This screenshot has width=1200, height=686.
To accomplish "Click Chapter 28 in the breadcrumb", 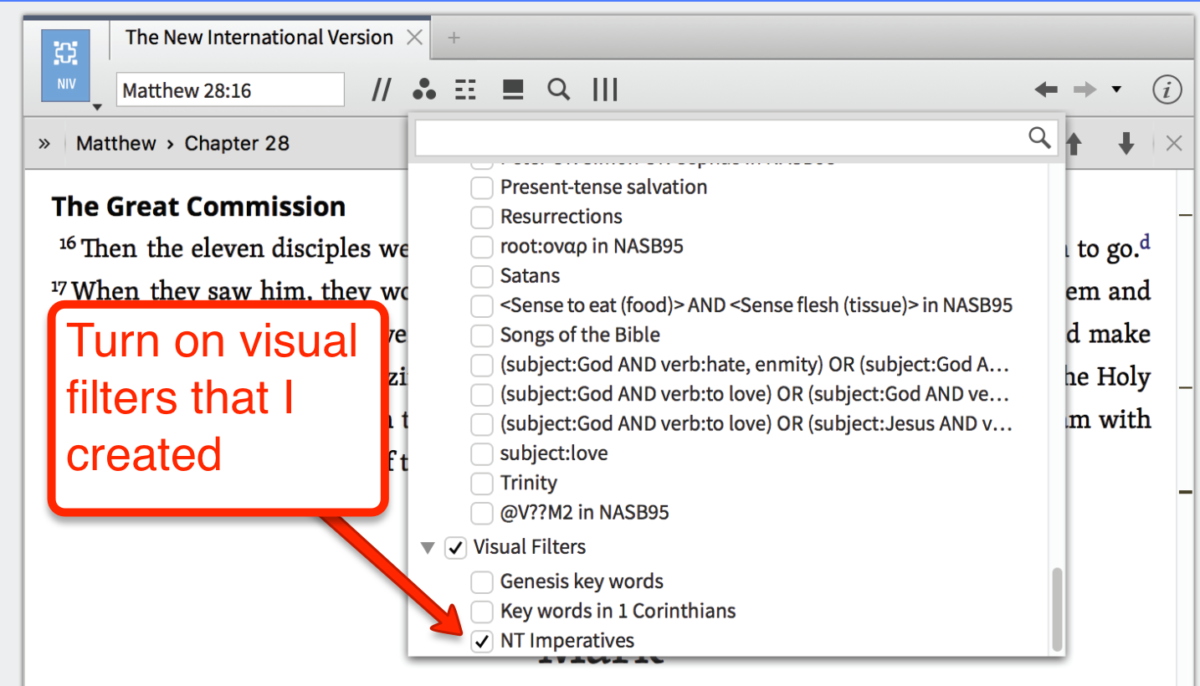I will [x=237, y=143].
